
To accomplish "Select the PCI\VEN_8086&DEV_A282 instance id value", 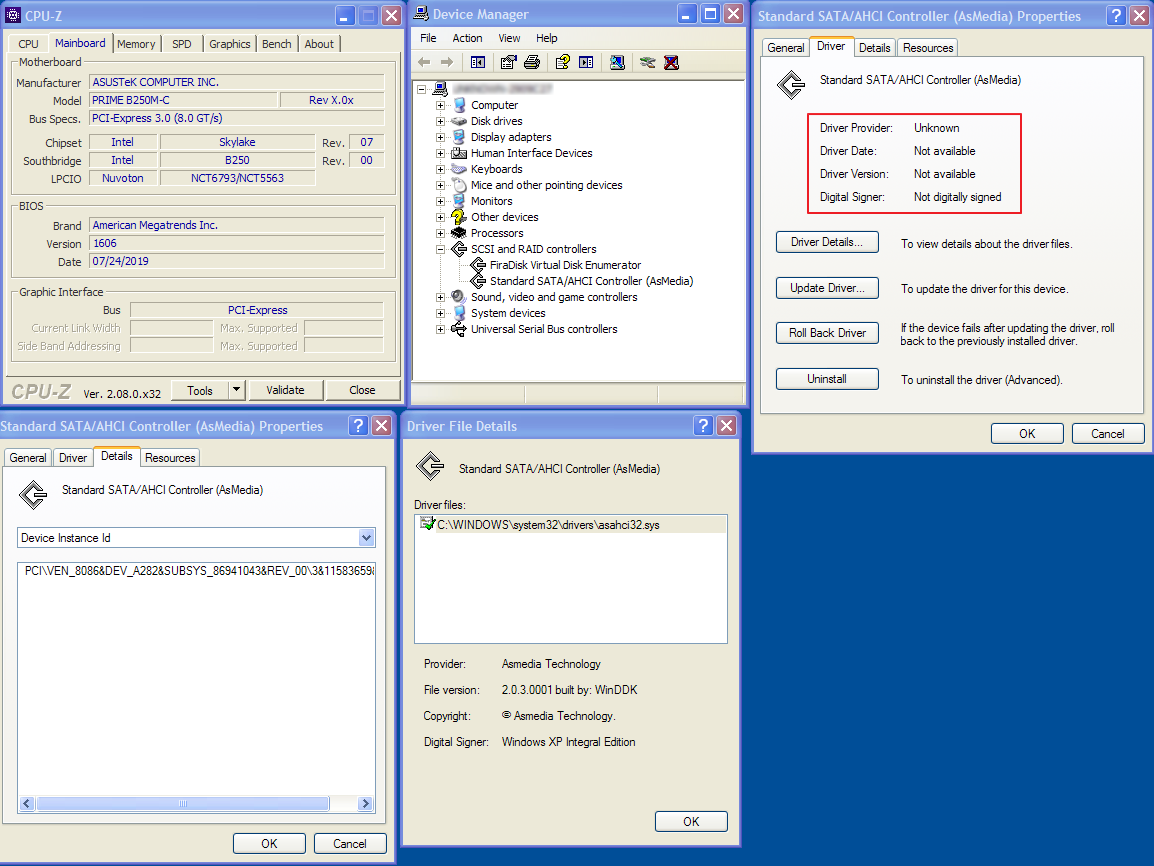I will point(197,570).
